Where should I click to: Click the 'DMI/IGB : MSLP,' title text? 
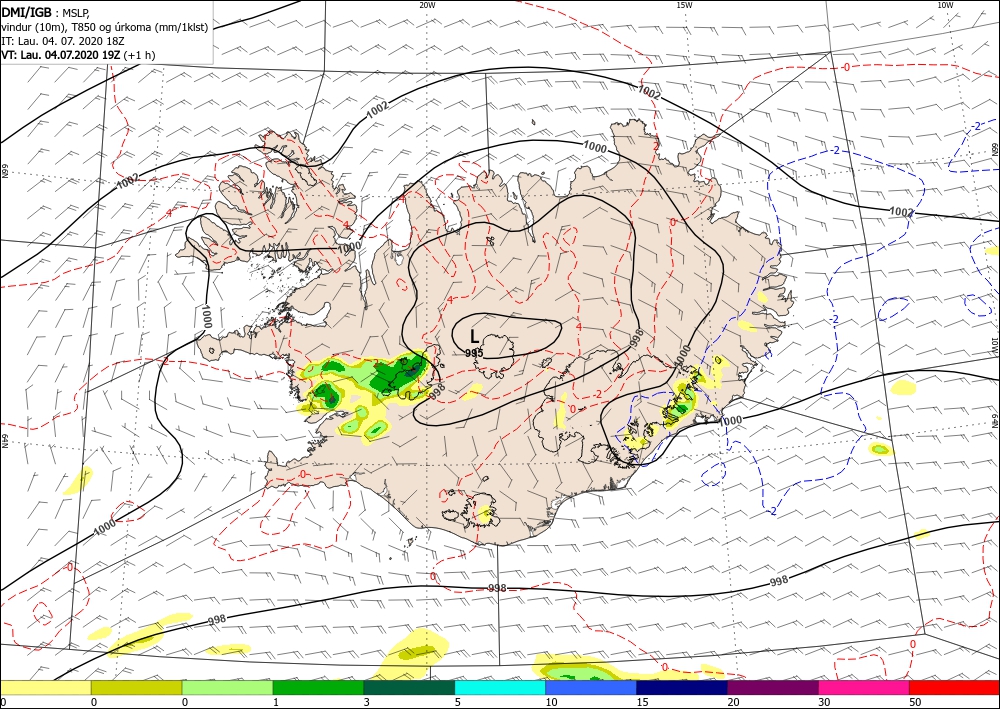[46, 12]
